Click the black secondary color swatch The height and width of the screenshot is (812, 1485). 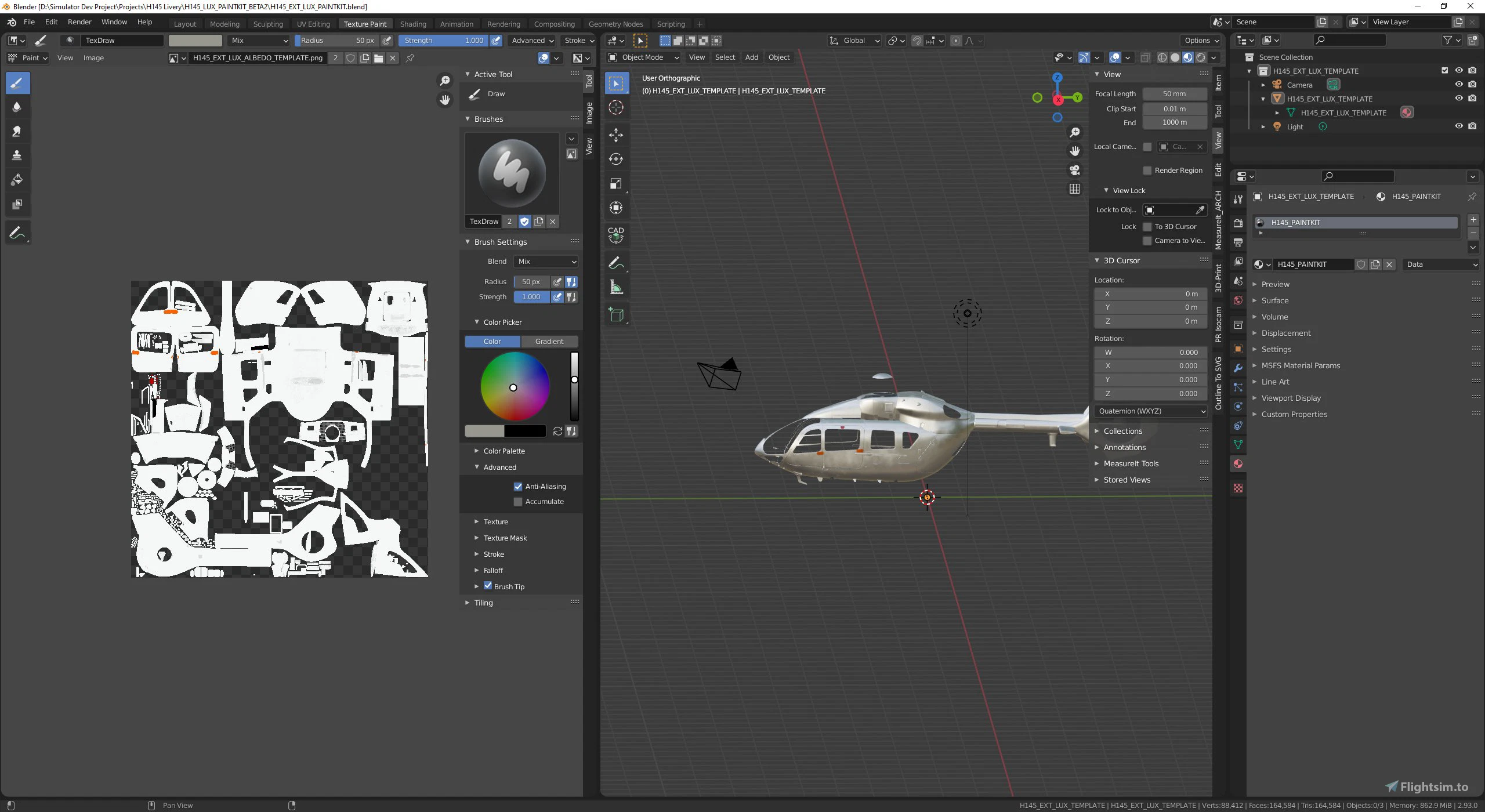click(525, 431)
